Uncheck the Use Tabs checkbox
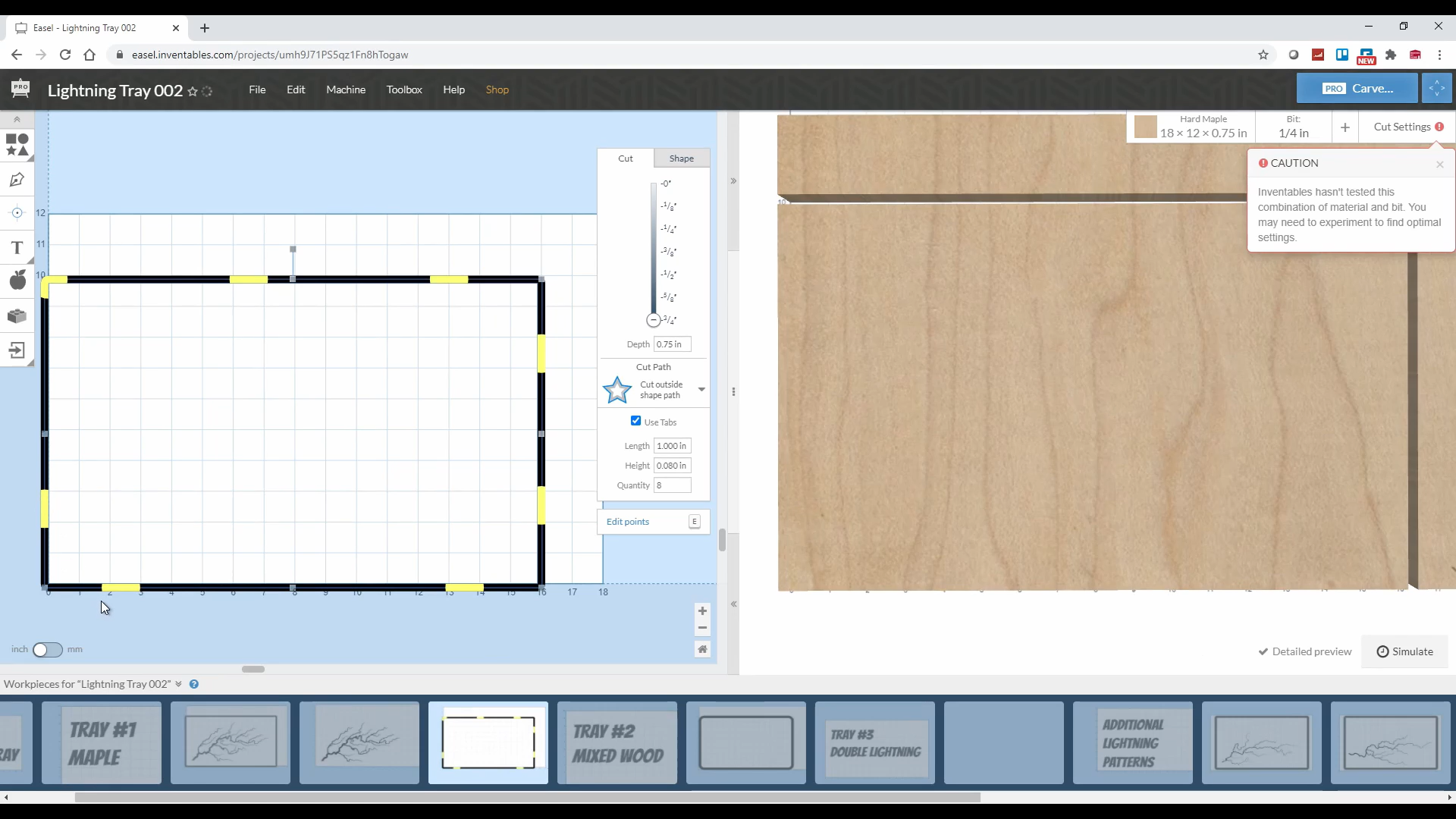The width and height of the screenshot is (1456, 819). tap(635, 421)
